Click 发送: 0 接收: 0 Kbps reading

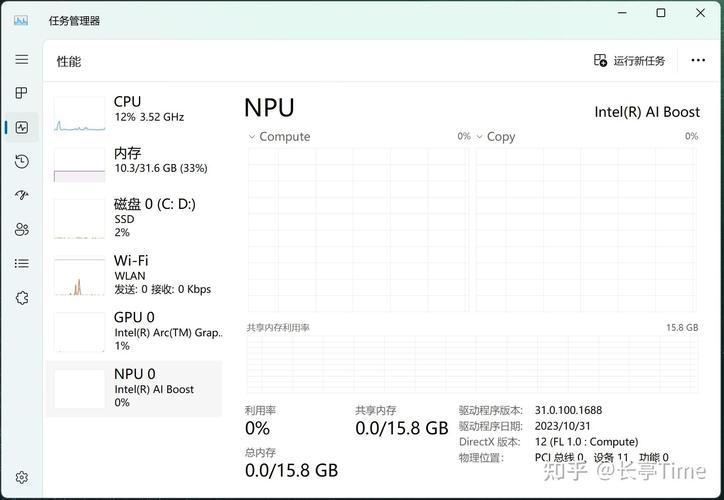coord(163,289)
